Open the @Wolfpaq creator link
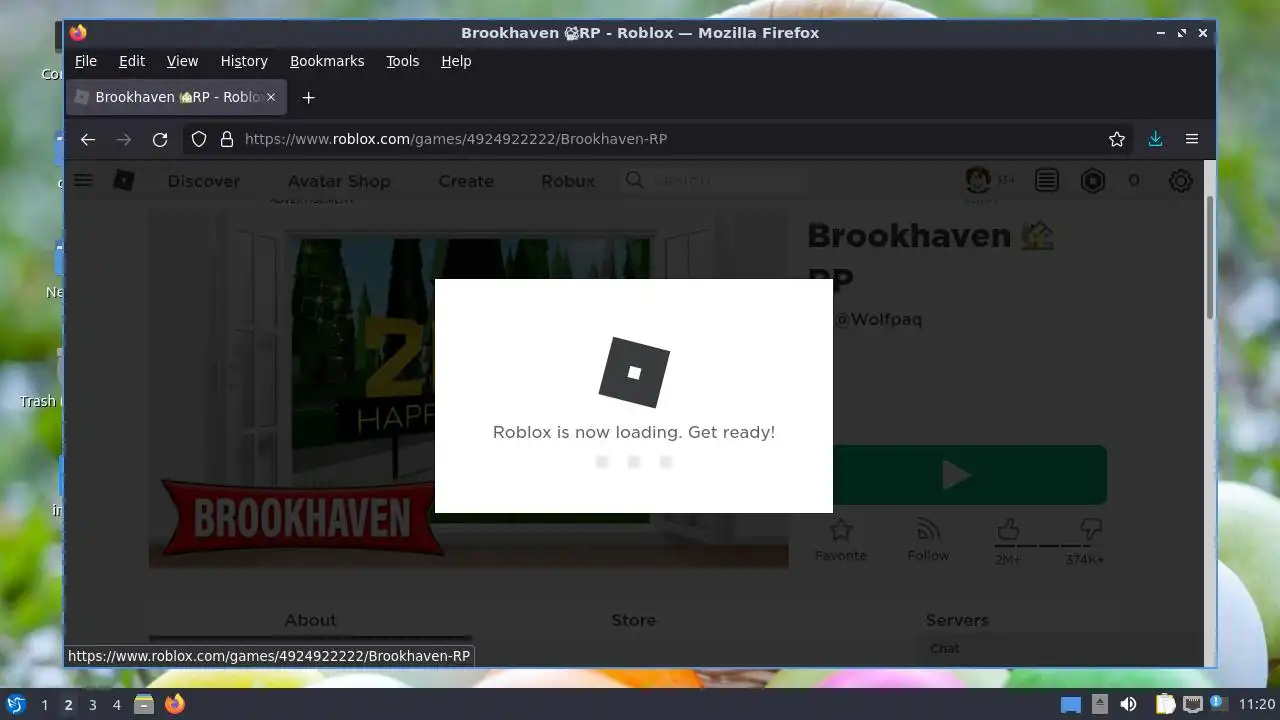 [878, 319]
